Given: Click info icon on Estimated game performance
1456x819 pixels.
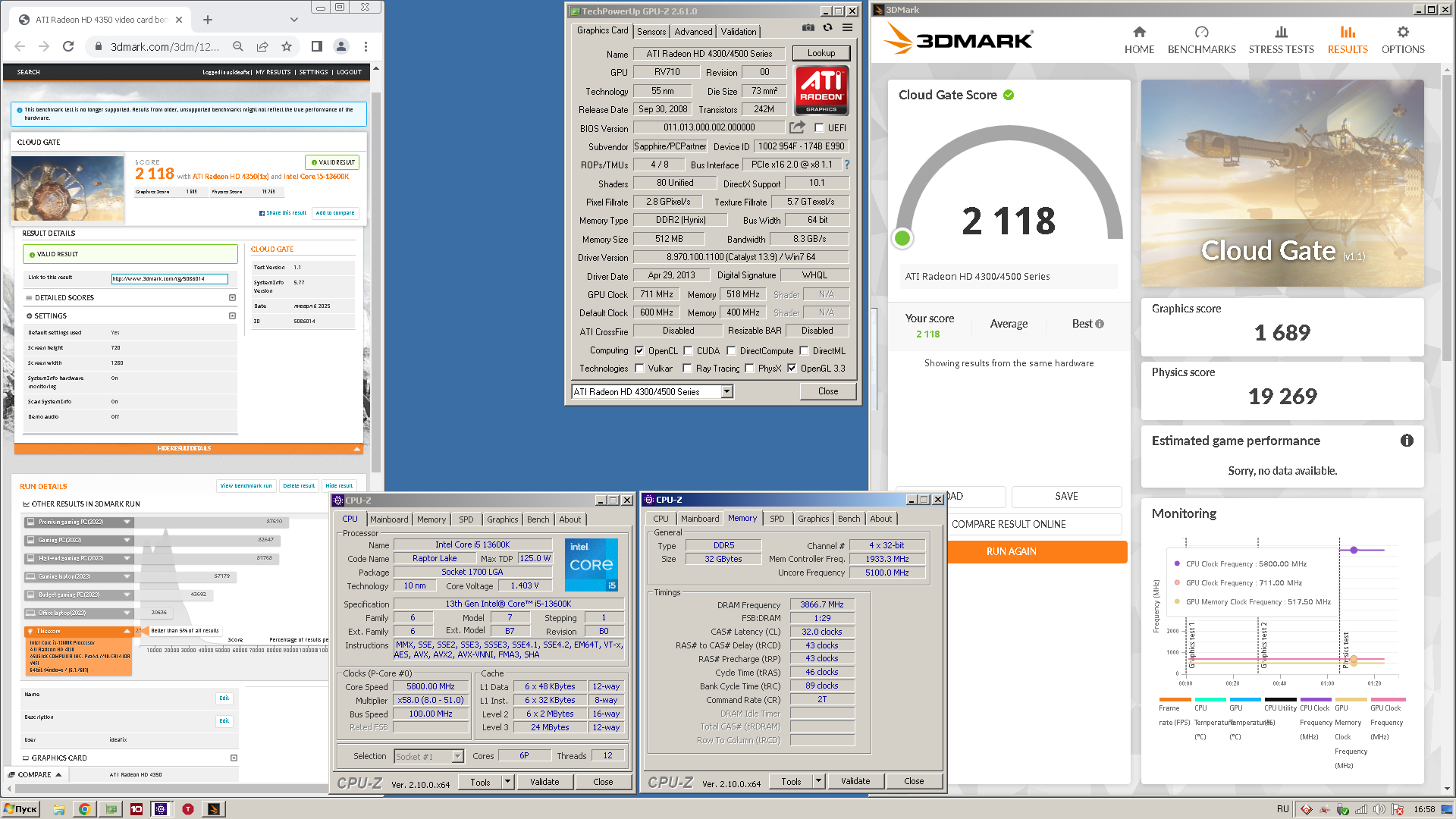Looking at the screenshot, I should (1407, 441).
